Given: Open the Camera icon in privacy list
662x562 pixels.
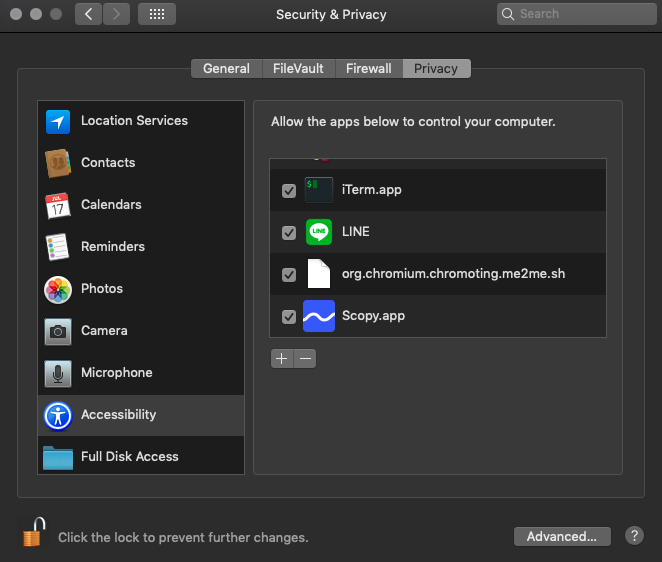Looking at the screenshot, I should tap(58, 331).
